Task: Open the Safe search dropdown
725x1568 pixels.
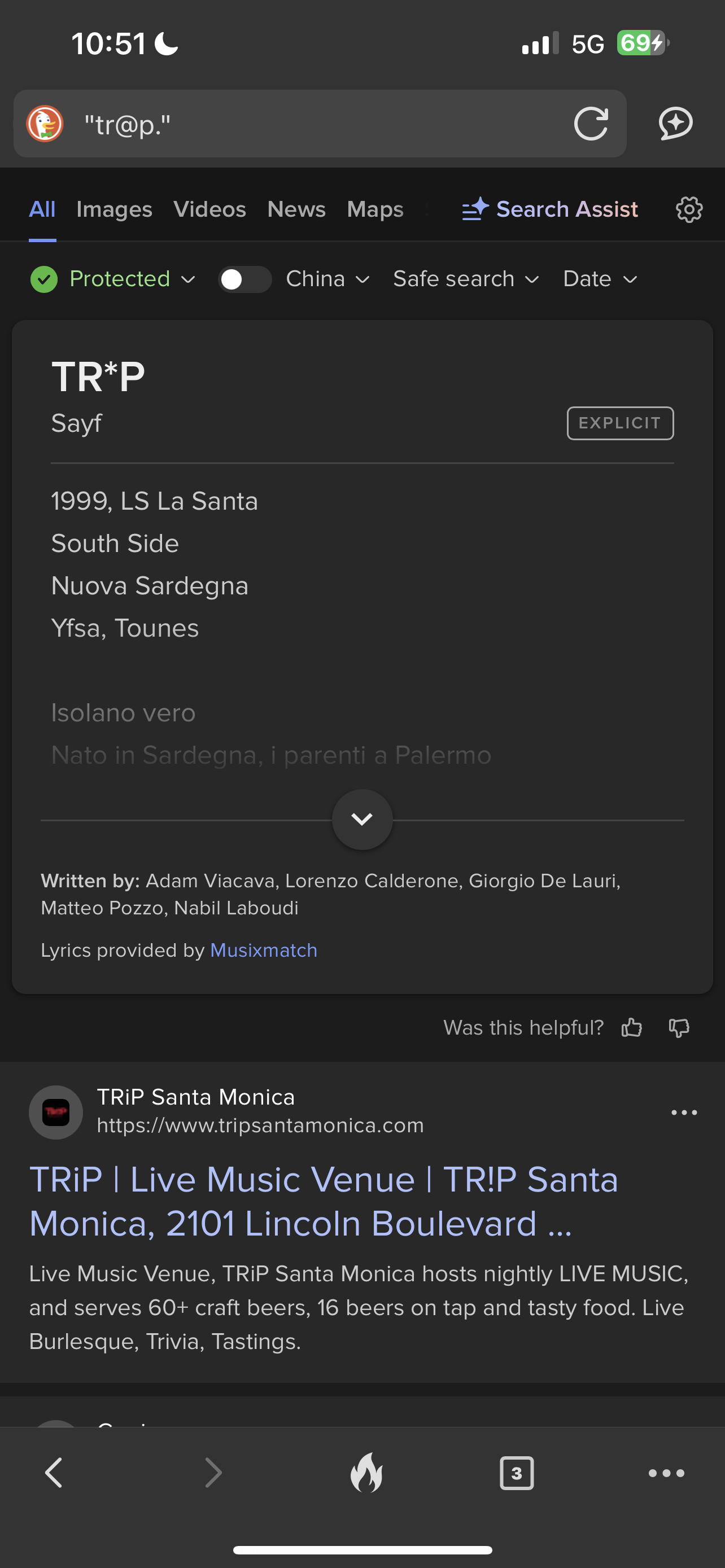Action: tap(466, 279)
